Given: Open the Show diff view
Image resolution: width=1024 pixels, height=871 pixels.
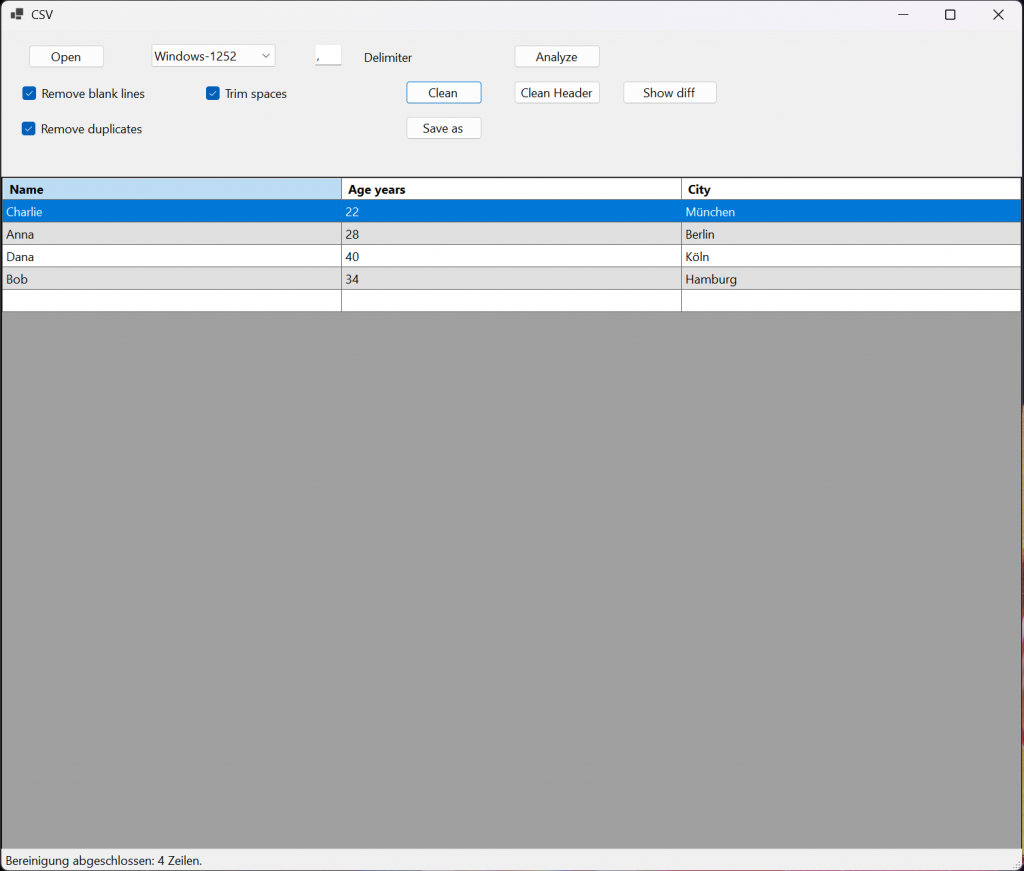Looking at the screenshot, I should 670,93.
